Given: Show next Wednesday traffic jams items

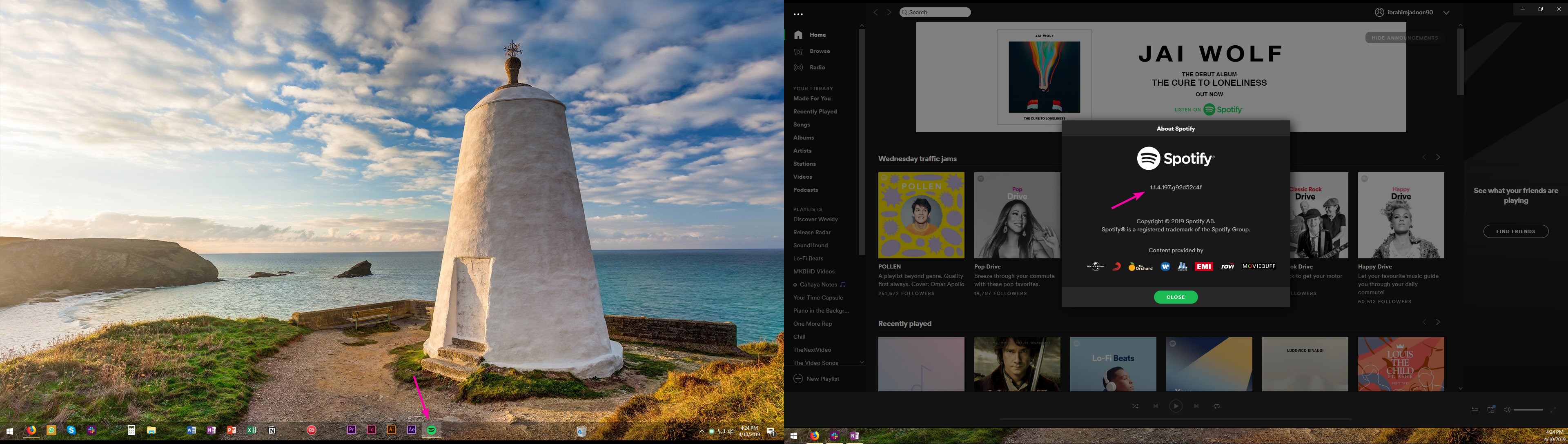Looking at the screenshot, I should [x=1438, y=158].
